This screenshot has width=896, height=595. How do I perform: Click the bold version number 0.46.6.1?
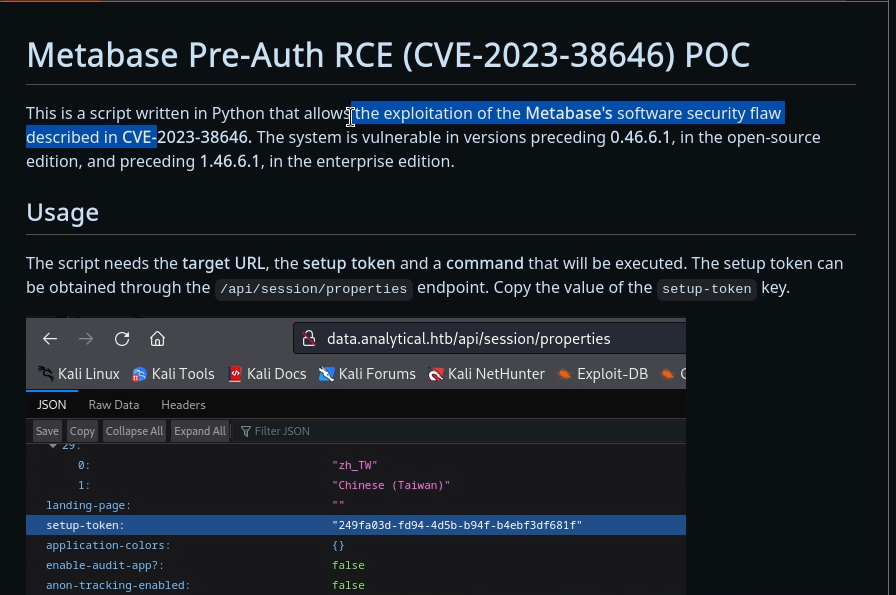click(x=640, y=137)
